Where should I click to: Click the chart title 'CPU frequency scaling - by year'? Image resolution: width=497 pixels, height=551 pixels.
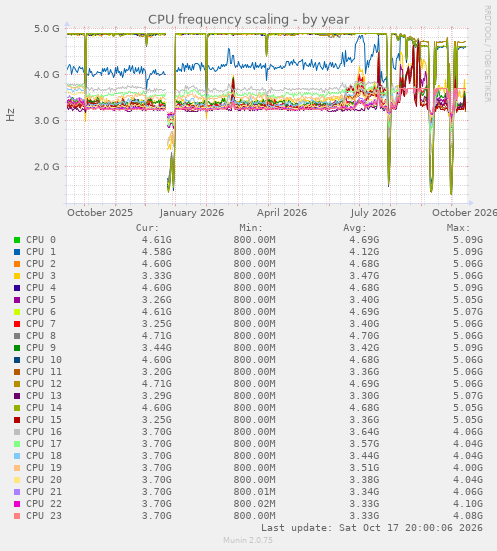(x=248, y=20)
